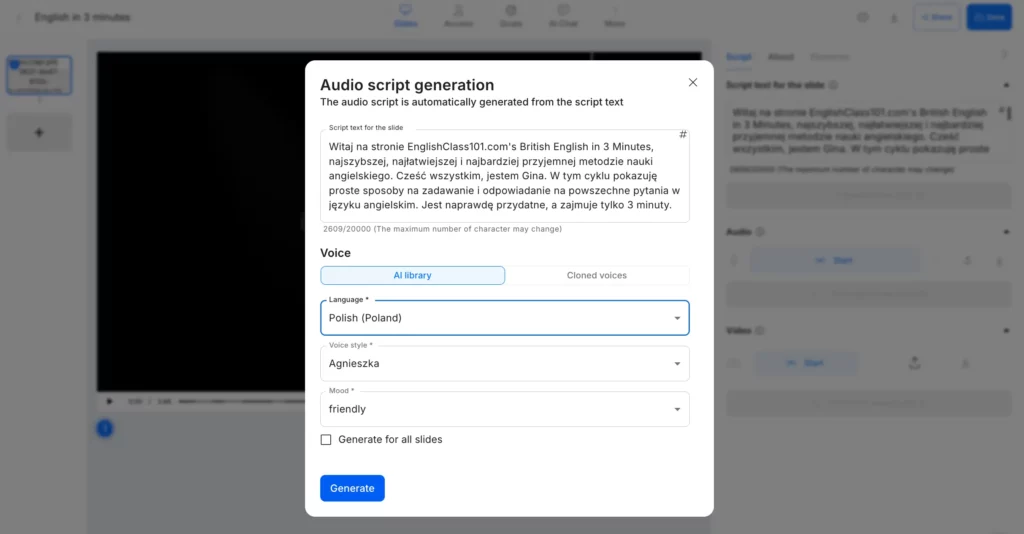Close the Audio script generation dialog
Image resolution: width=1024 pixels, height=534 pixels.
click(693, 83)
